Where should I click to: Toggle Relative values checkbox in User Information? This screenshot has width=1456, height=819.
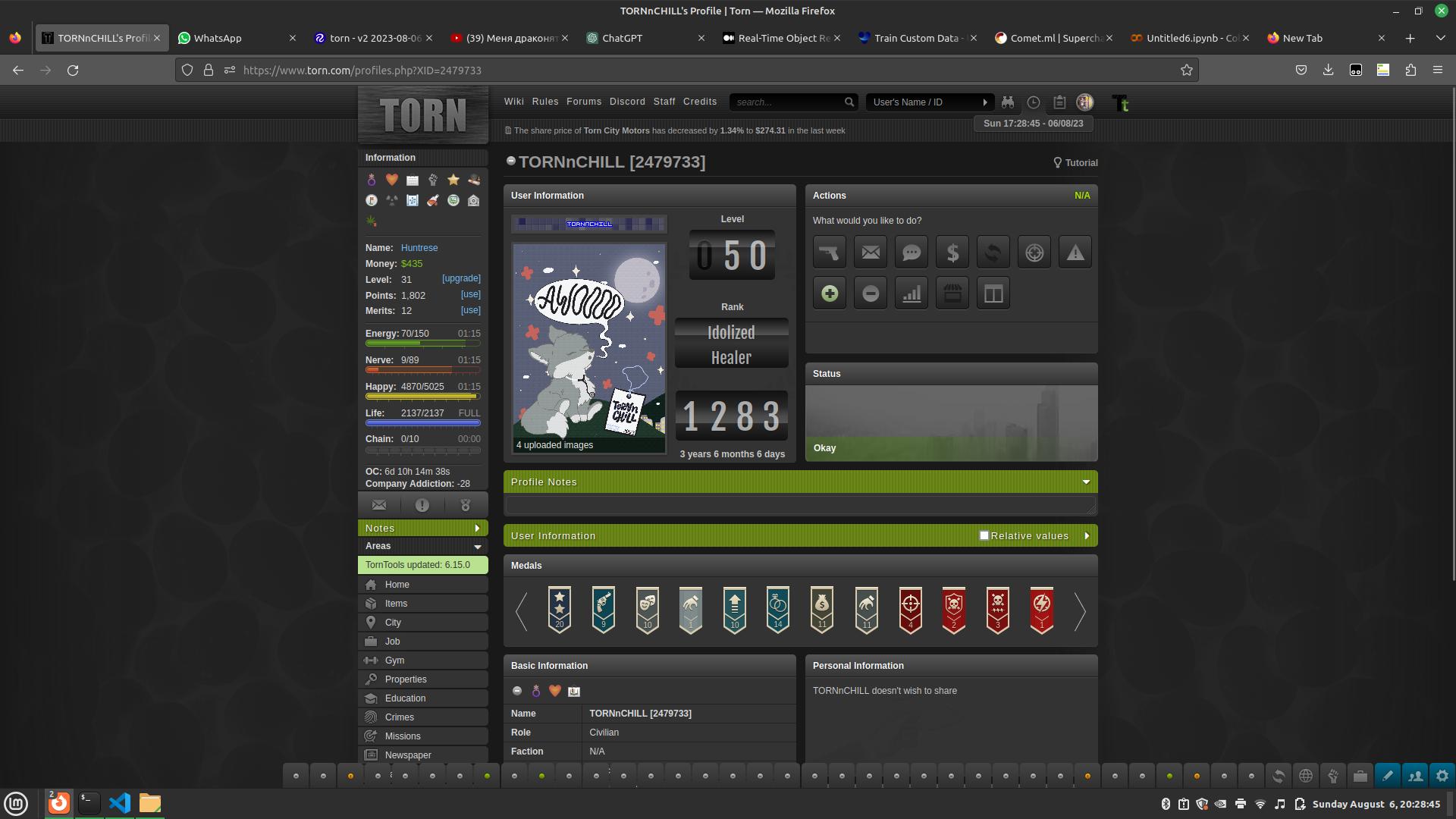983,535
